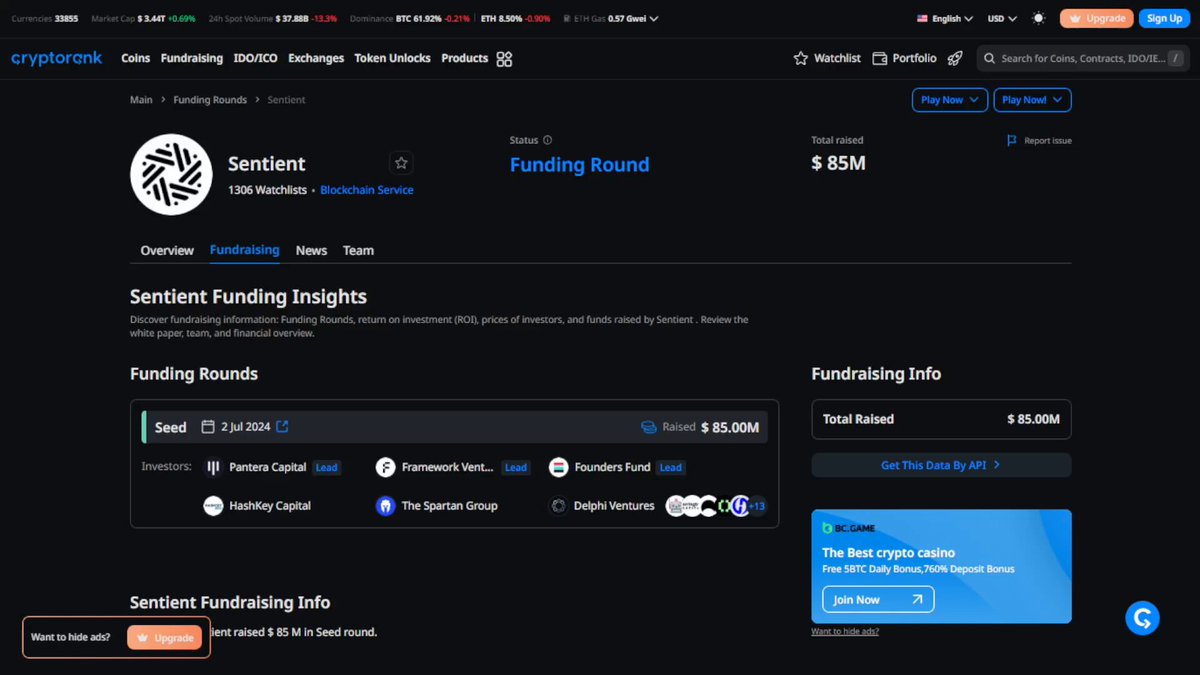Viewport: 1200px width, 675px height.
Task: Open the Framework Vent... investor link
Action: click(447, 467)
